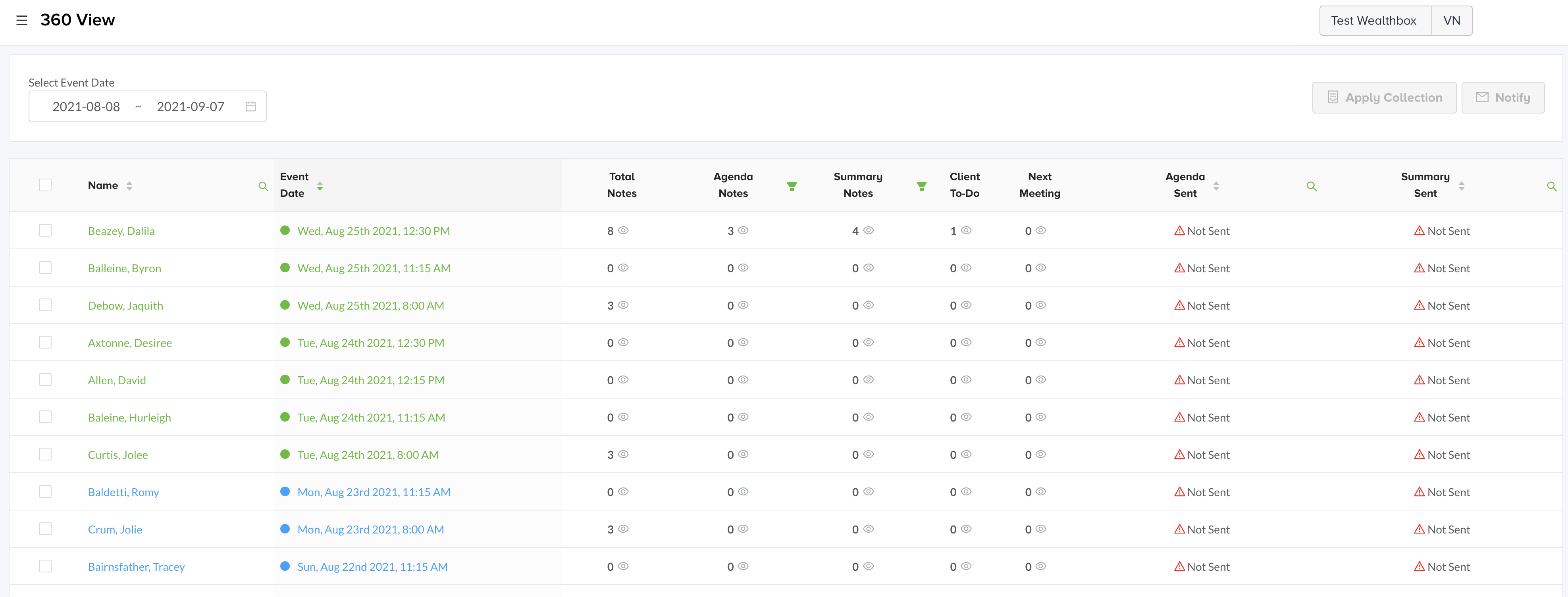Click the Apply Collection button
The width and height of the screenshot is (1568, 597).
pos(1383,97)
